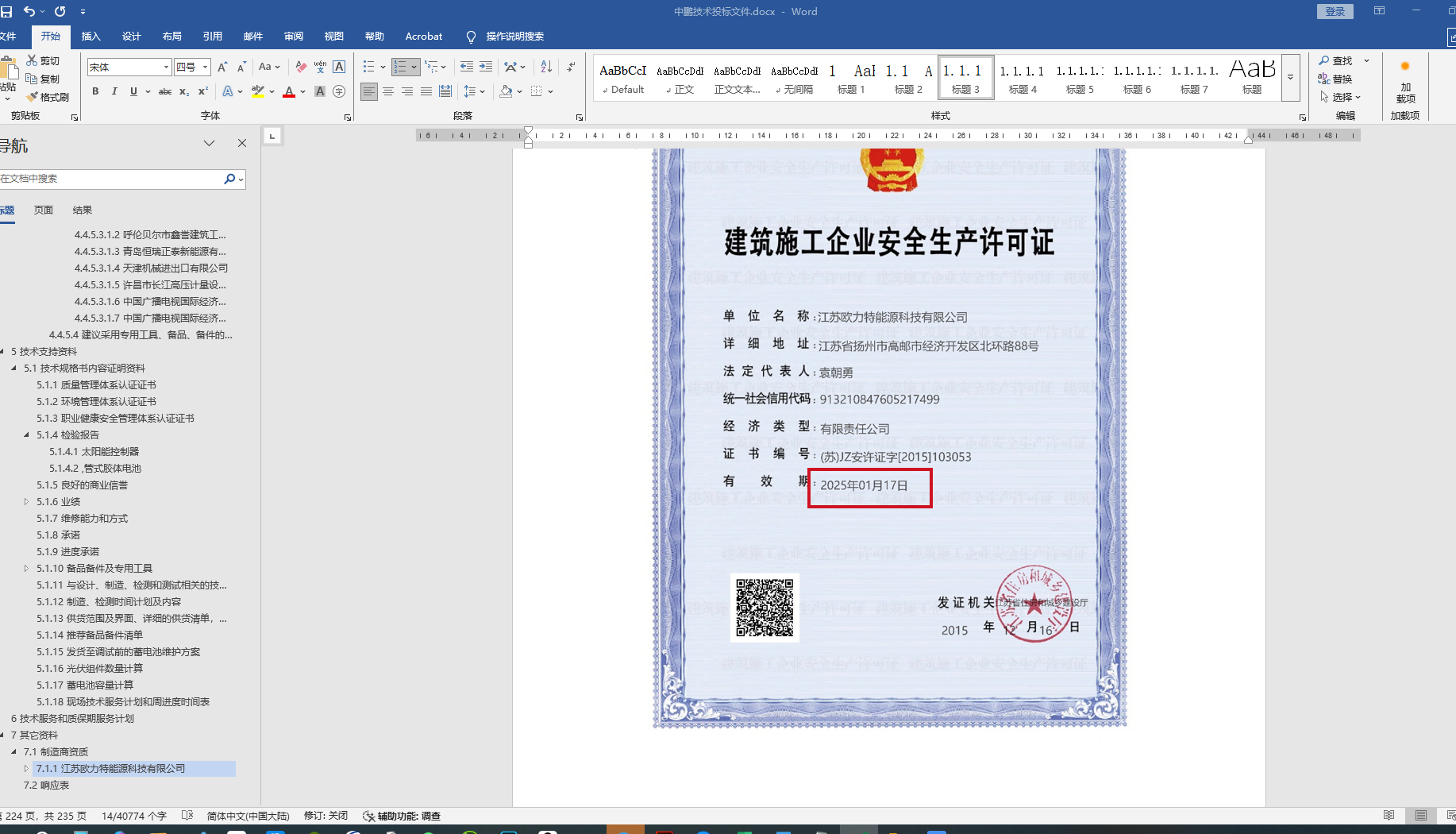Decrease the paragraph indent
Image resolution: width=1456 pixels, height=834 pixels.
(x=467, y=67)
